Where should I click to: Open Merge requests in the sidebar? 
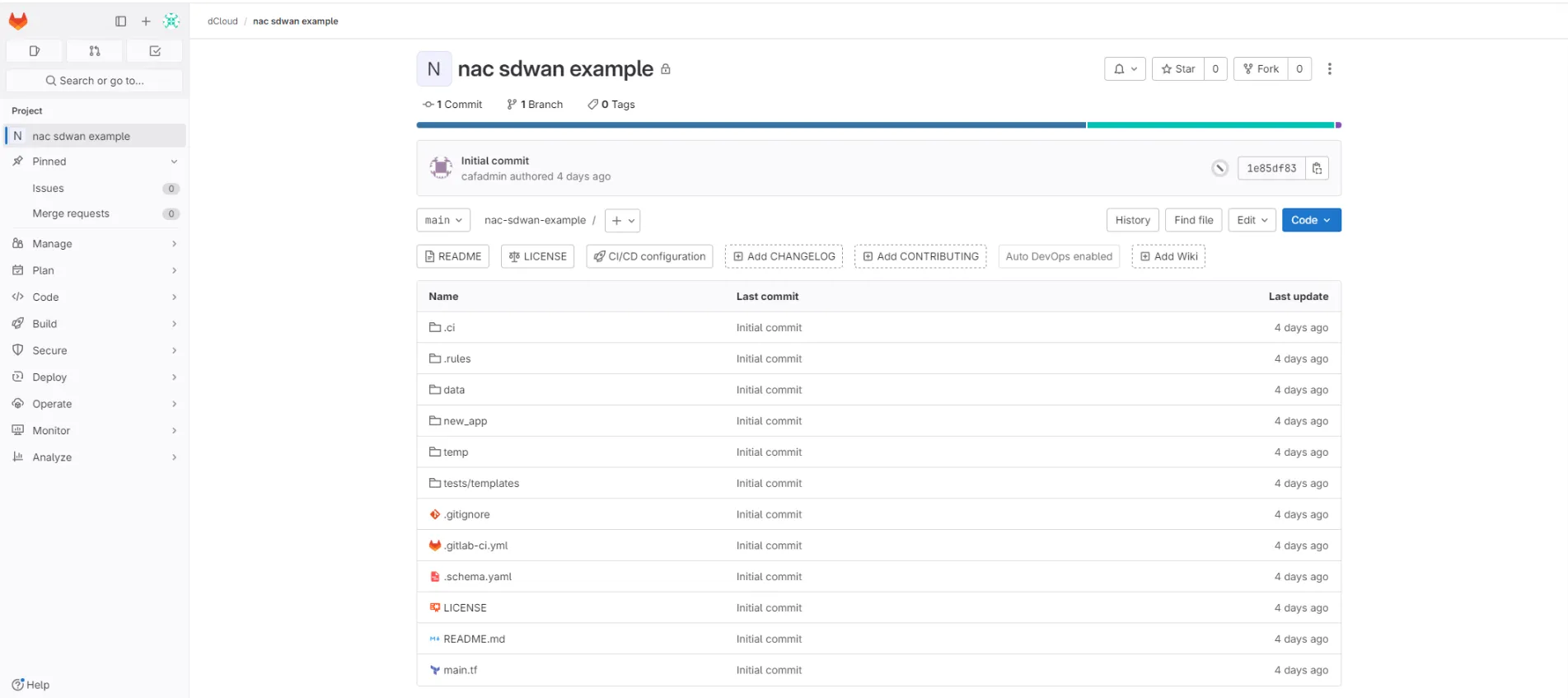[x=71, y=213]
